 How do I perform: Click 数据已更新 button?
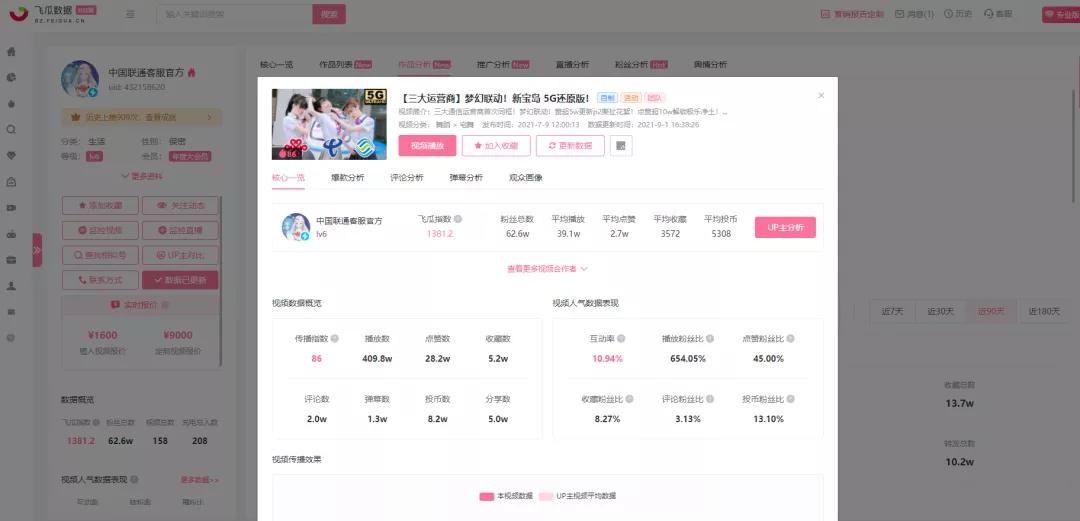(180, 280)
